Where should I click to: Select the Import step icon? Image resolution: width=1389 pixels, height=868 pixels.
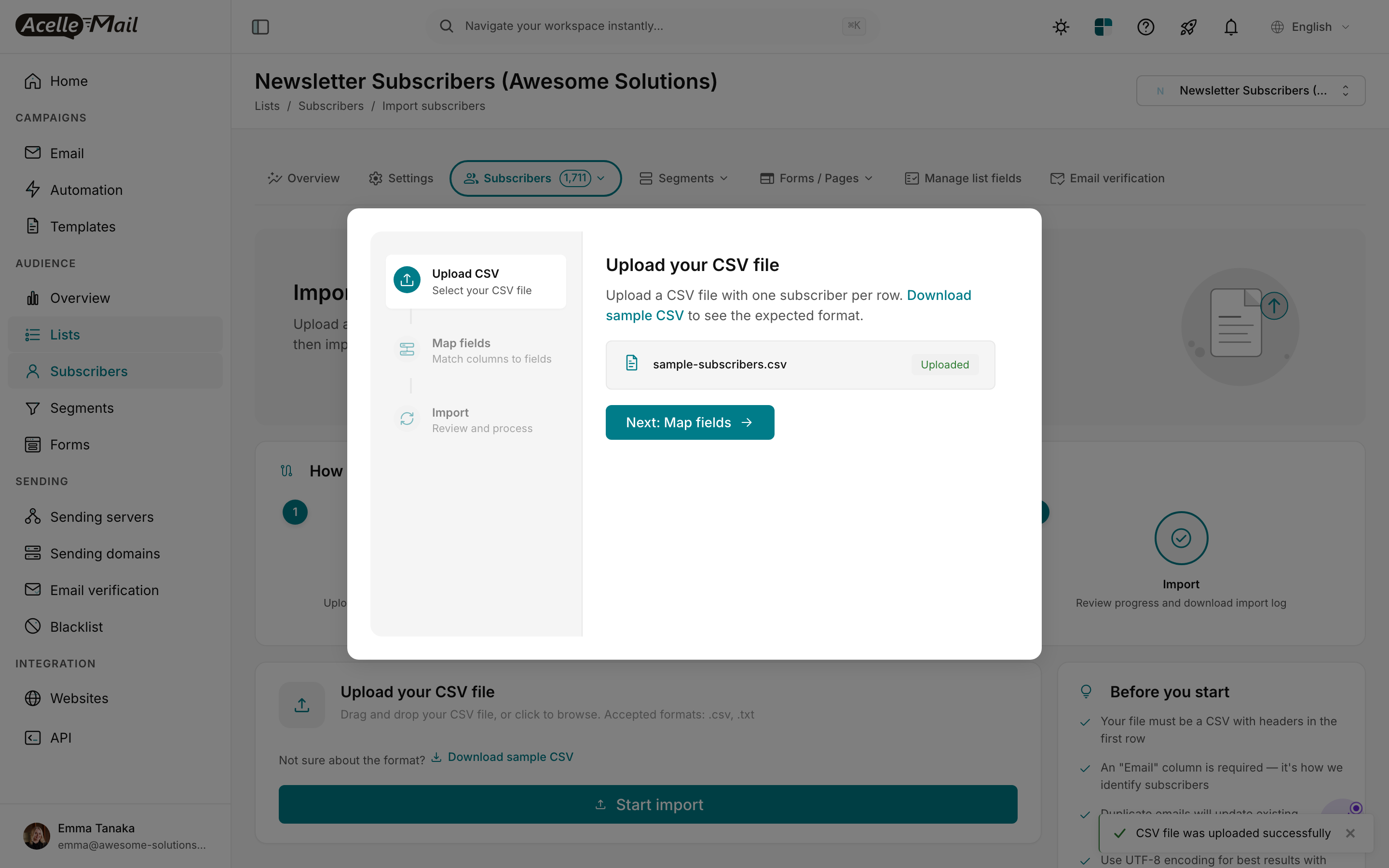(x=407, y=419)
